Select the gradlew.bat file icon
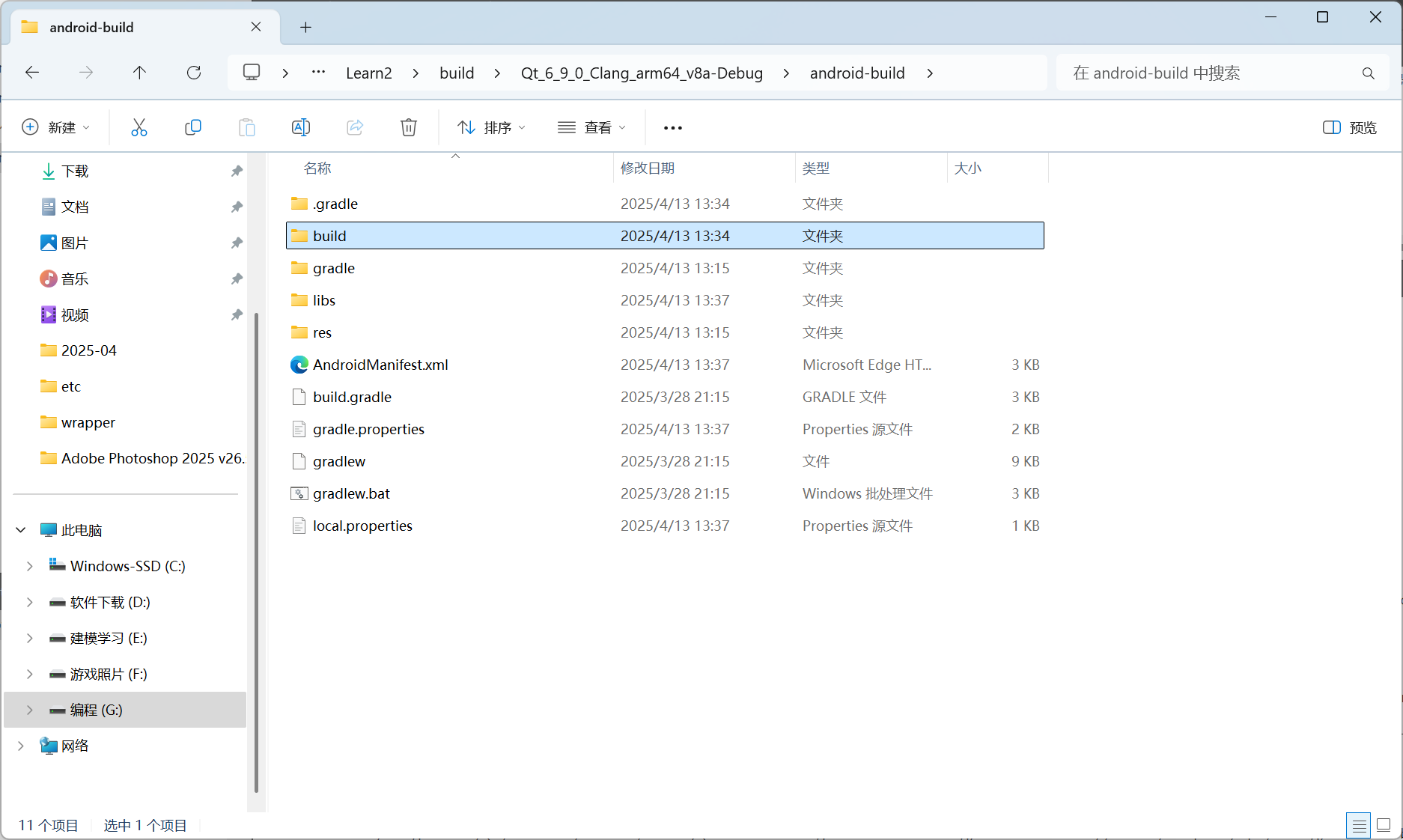 tap(299, 493)
